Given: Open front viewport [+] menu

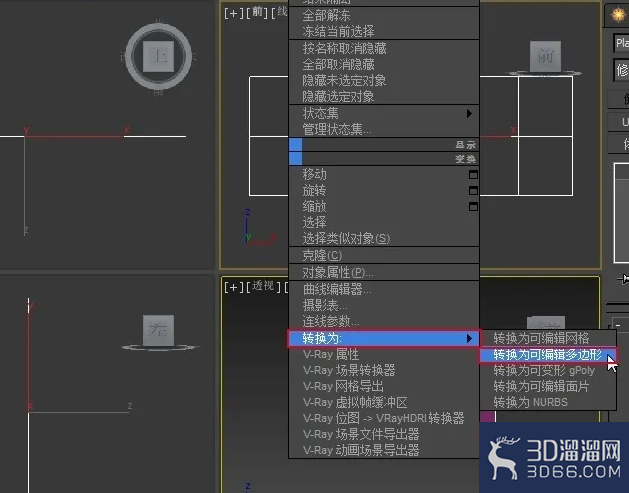Looking at the screenshot, I should coord(233,13).
